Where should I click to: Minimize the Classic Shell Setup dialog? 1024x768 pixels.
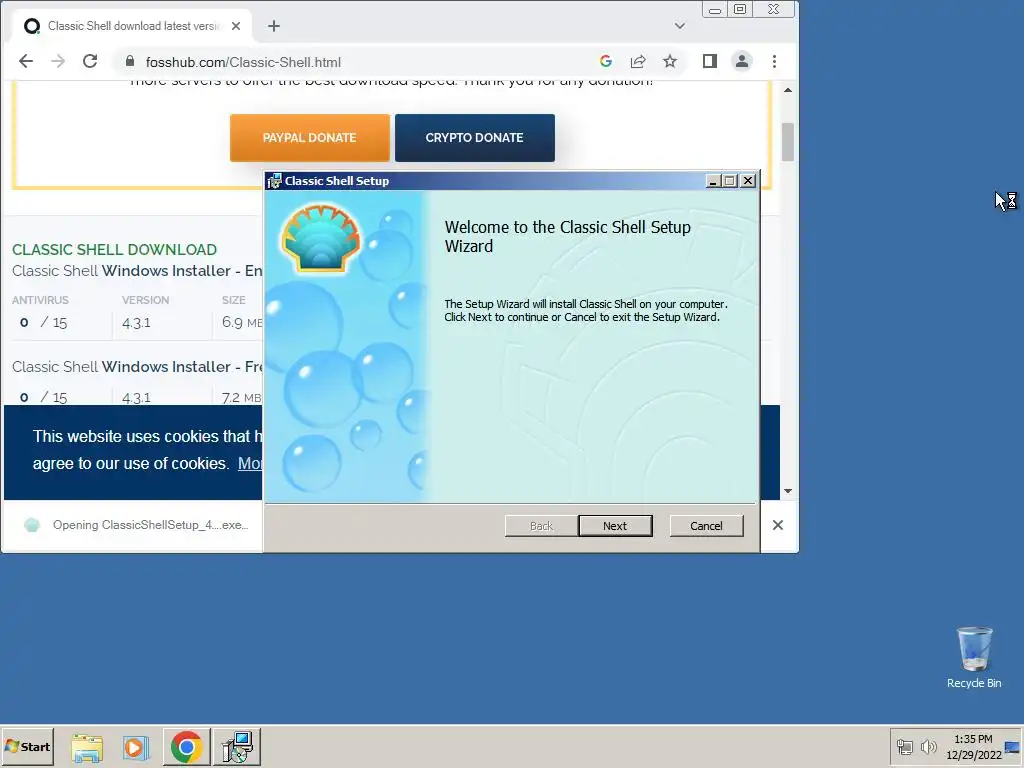pos(713,181)
